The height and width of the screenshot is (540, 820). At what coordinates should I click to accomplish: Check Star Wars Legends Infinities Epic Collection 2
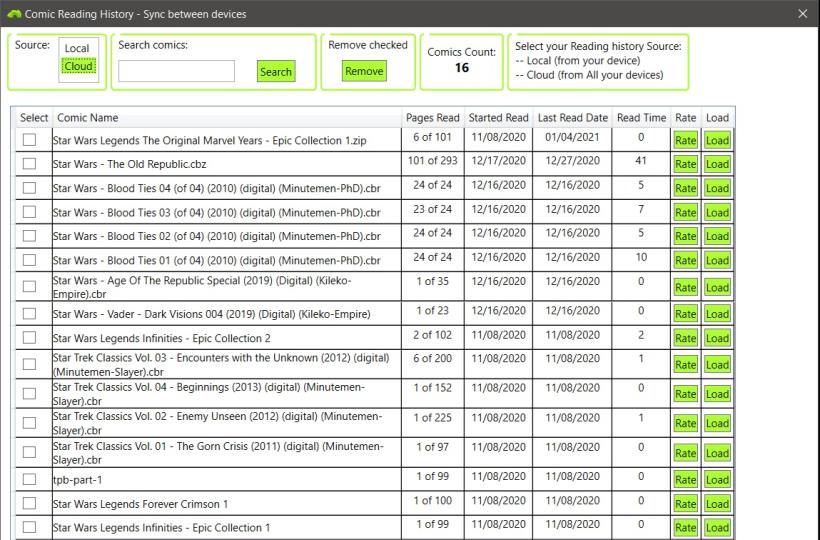click(29, 338)
